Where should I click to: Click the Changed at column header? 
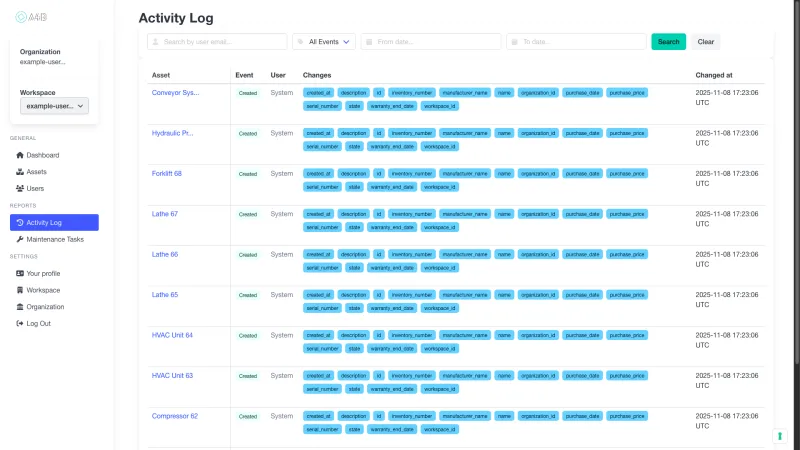[x=713, y=75]
